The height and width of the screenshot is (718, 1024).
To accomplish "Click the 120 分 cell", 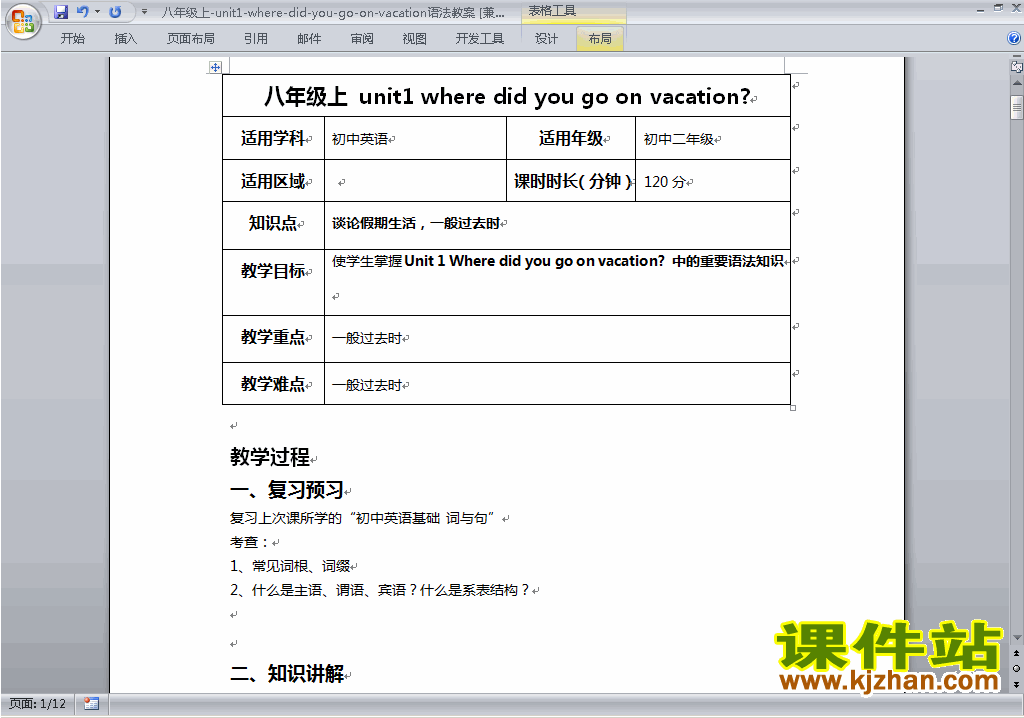I will 712,181.
